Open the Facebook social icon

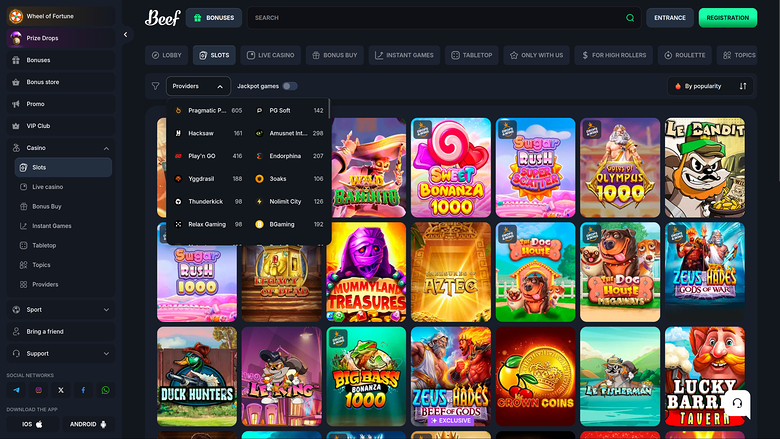[x=83, y=390]
